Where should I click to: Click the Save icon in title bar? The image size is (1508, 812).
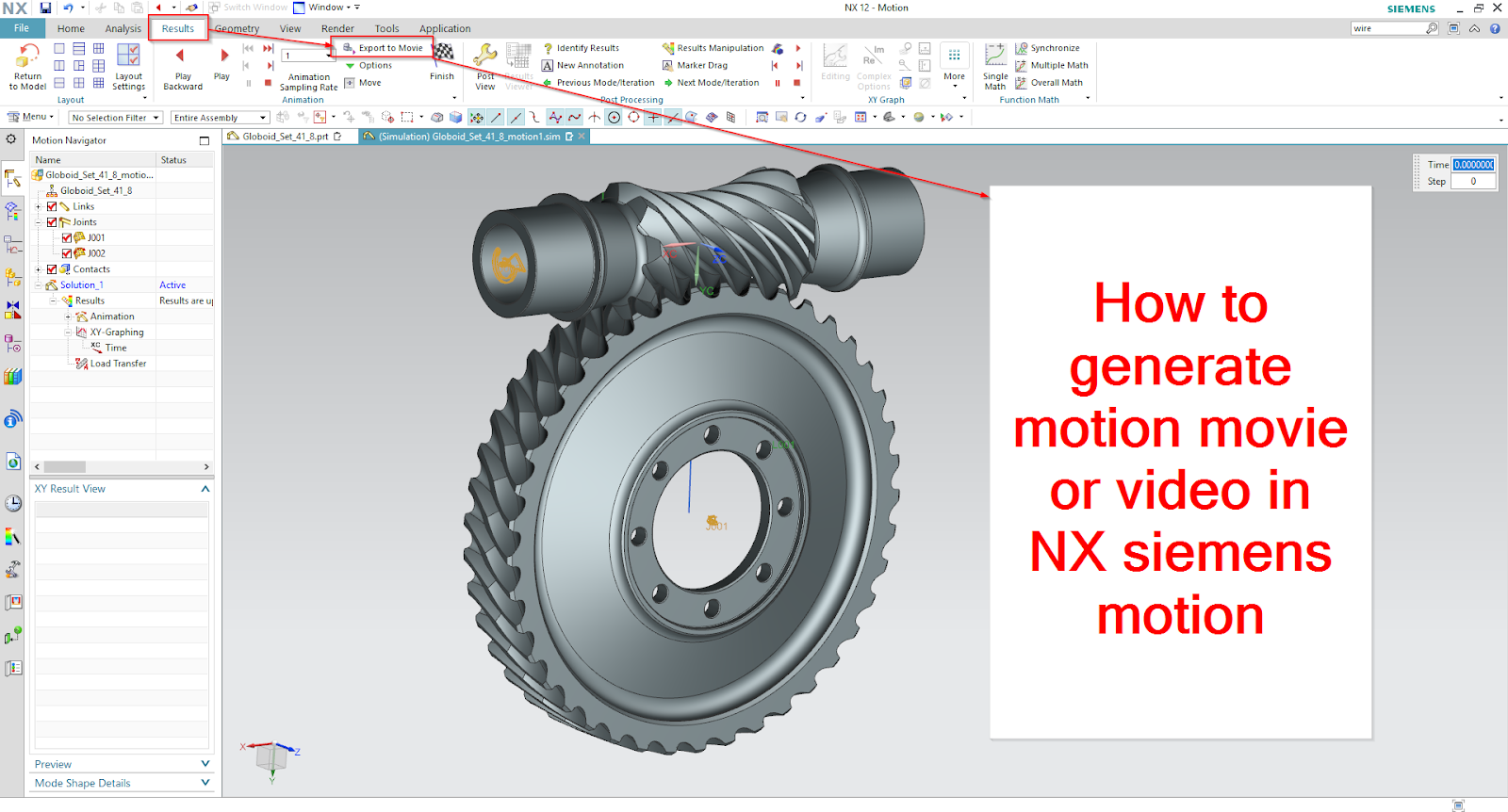pyautogui.click(x=45, y=8)
